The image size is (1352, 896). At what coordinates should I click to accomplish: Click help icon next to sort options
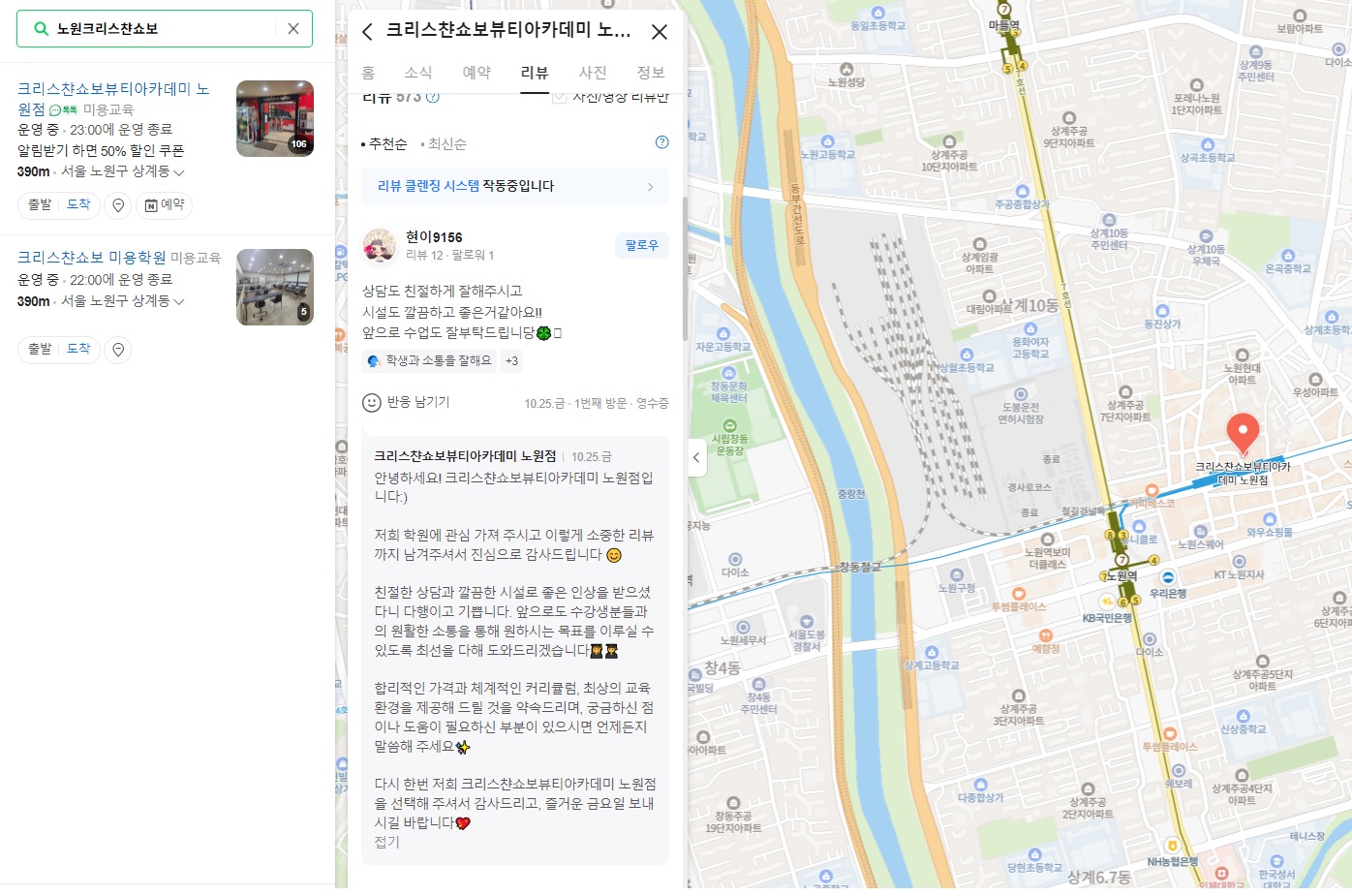coord(662,142)
